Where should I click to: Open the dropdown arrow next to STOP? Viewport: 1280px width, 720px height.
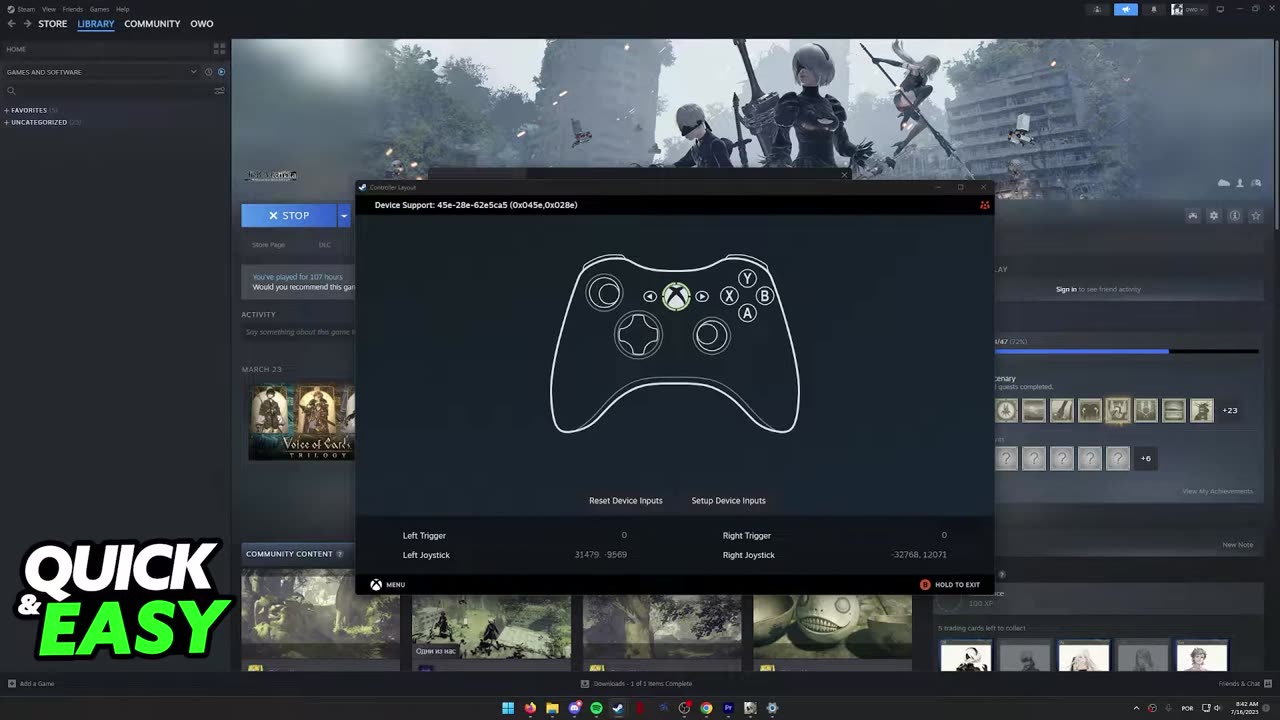[x=344, y=215]
